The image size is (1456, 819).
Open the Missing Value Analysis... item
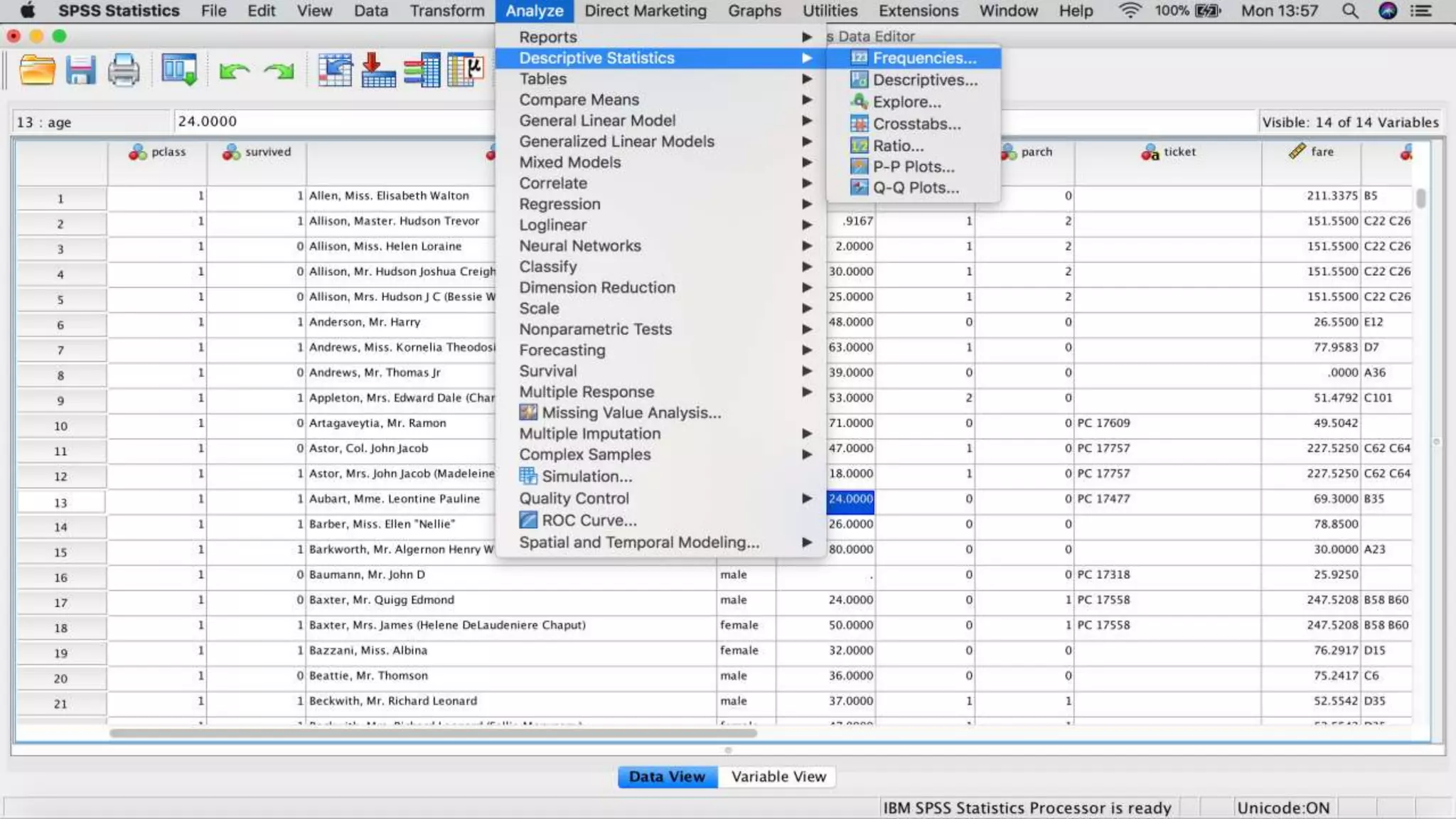[x=631, y=413]
